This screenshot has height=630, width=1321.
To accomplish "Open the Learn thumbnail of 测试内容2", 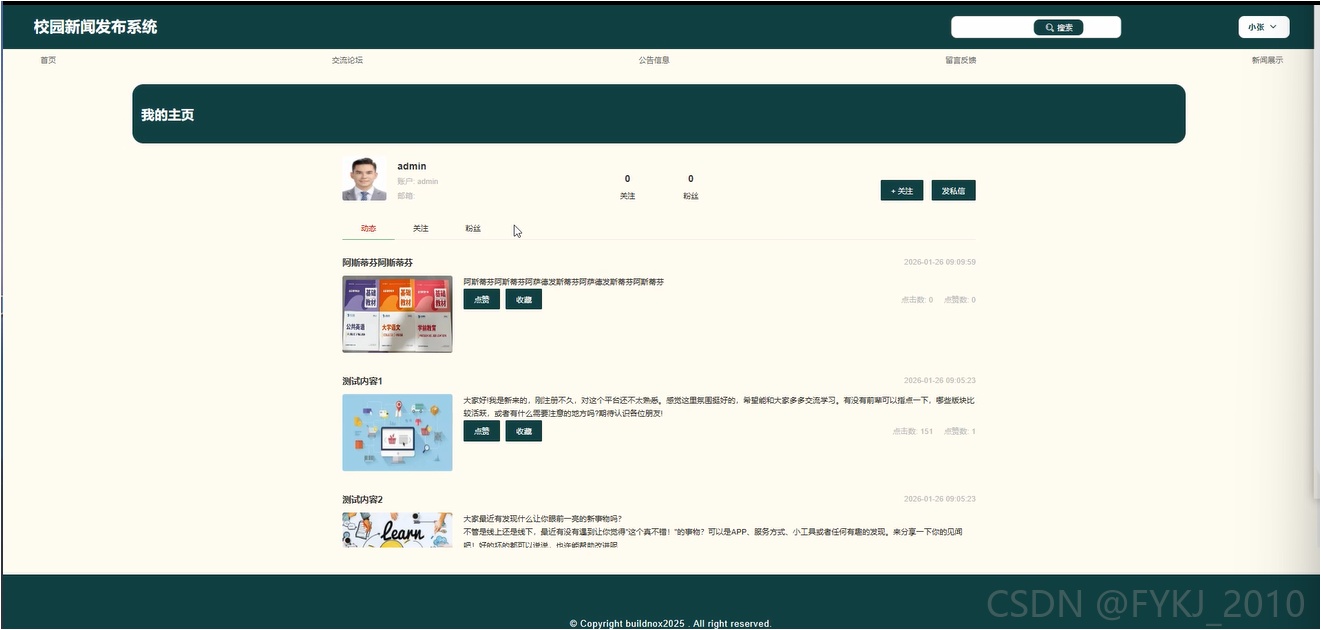I will tap(397, 530).
